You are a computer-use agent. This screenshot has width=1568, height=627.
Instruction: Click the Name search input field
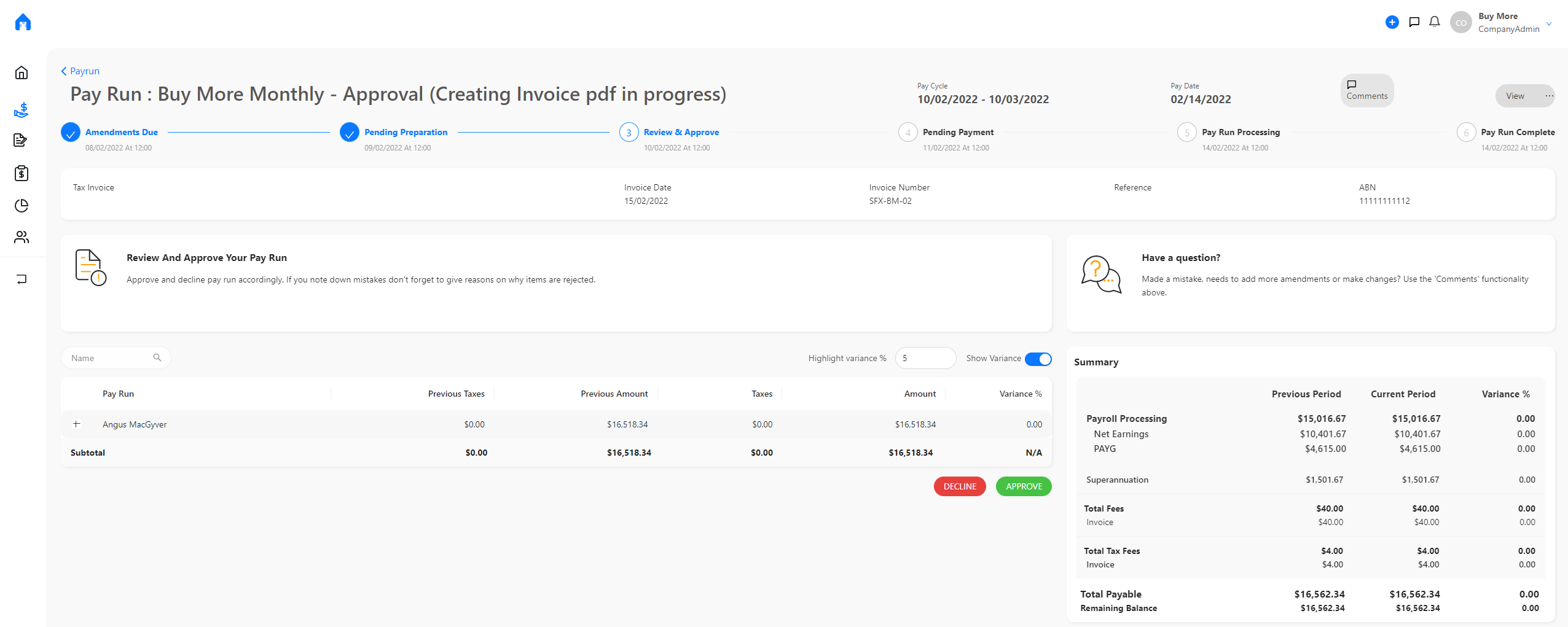coord(116,358)
